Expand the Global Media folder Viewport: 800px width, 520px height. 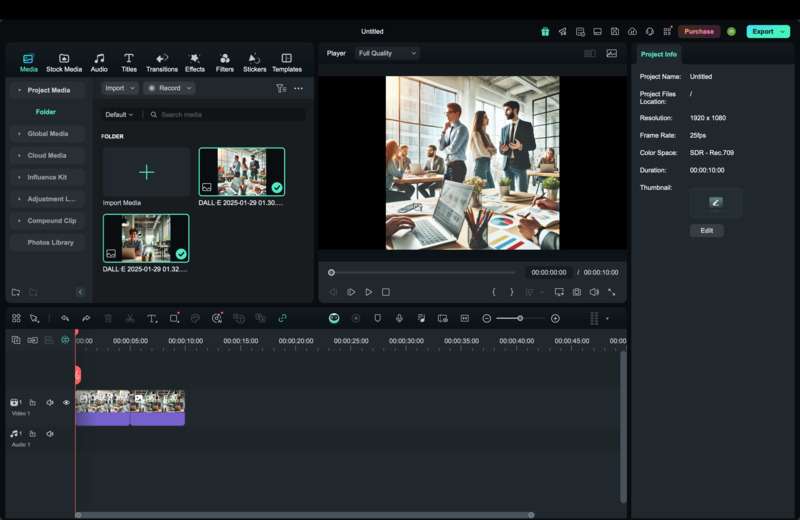pos(47,133)
